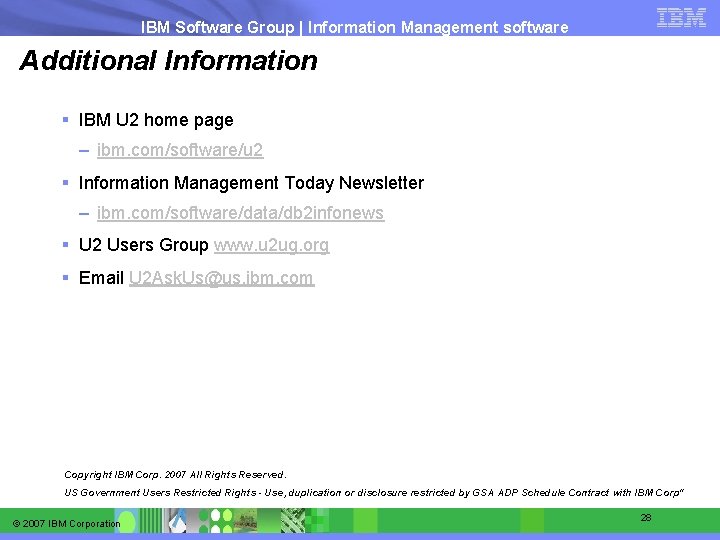Click 'Information Management Today Newsletter' text
The image size is (720, 540).
(x=251, y=183)
